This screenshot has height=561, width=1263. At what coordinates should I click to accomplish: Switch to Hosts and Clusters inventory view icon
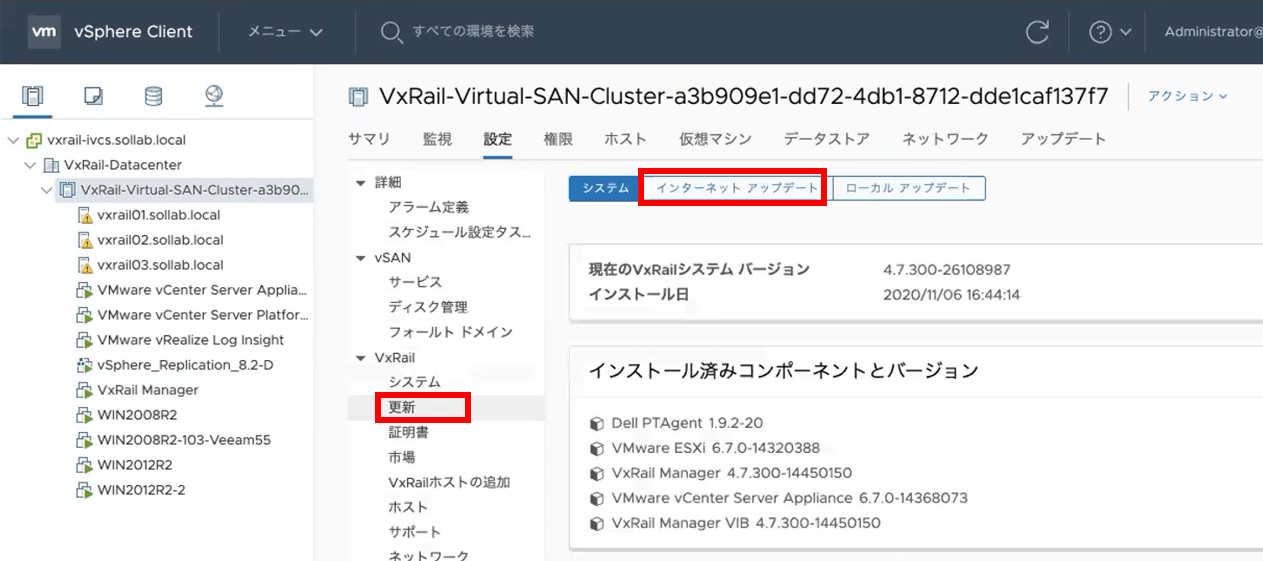coord(33,96)
